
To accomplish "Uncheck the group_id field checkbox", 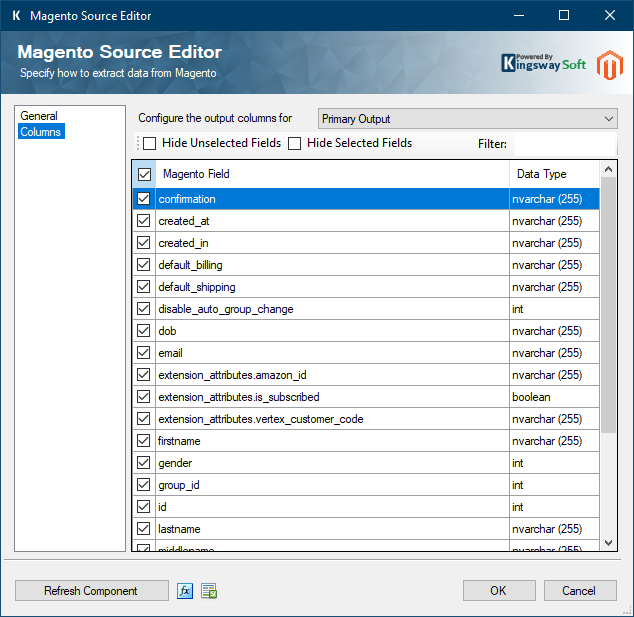I will pos(144,485).
